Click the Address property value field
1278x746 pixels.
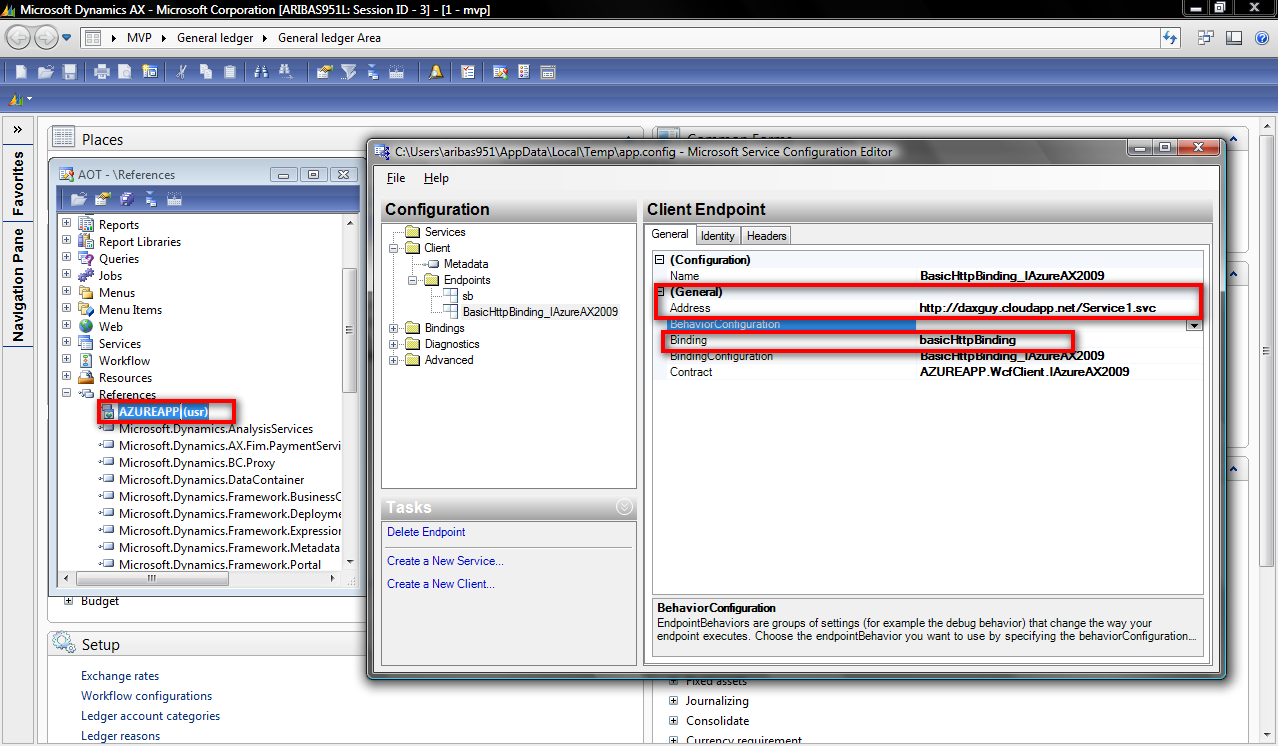(x=1059, y=308)
